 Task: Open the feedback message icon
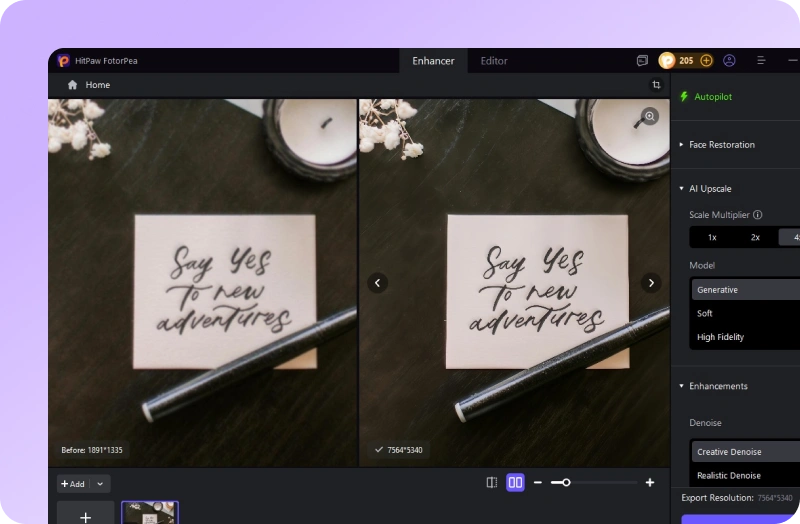(x=642, y=61)
